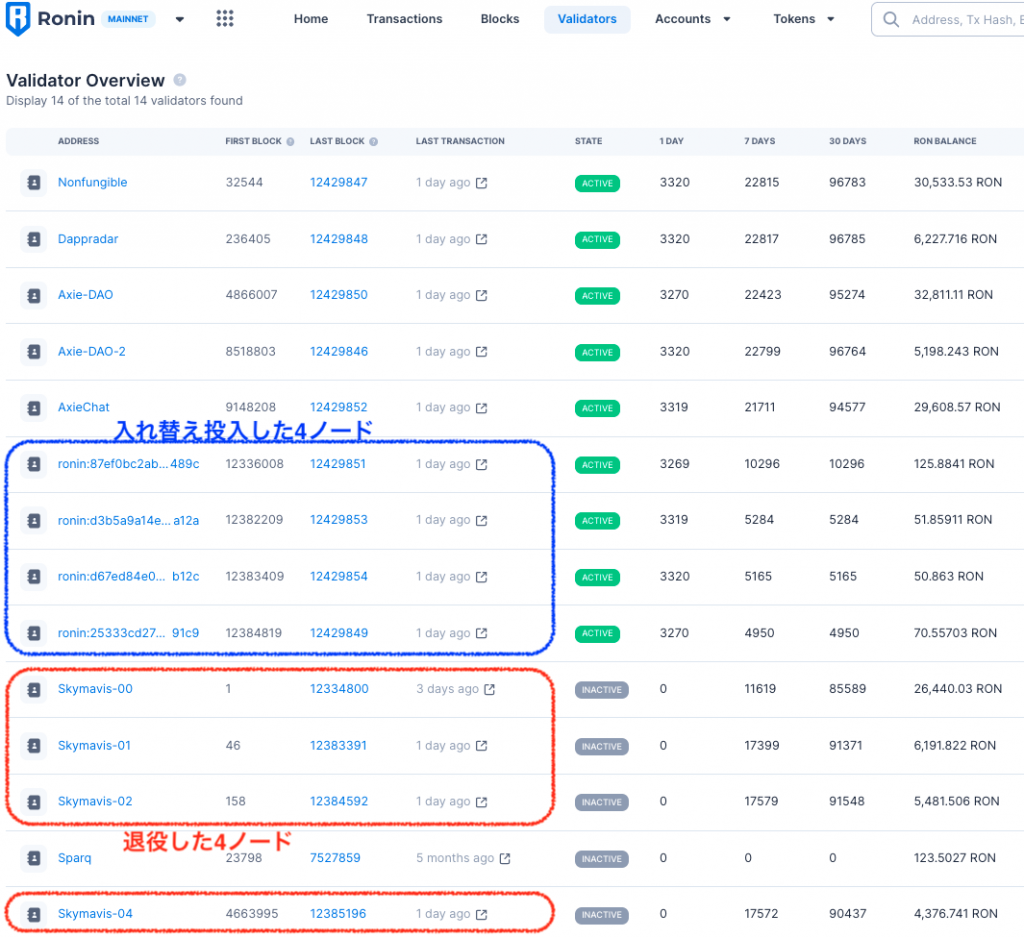Open the Skymavis-00 validator page
The width and height of the screenshot is (1024, 938).
tap(95, 688)
